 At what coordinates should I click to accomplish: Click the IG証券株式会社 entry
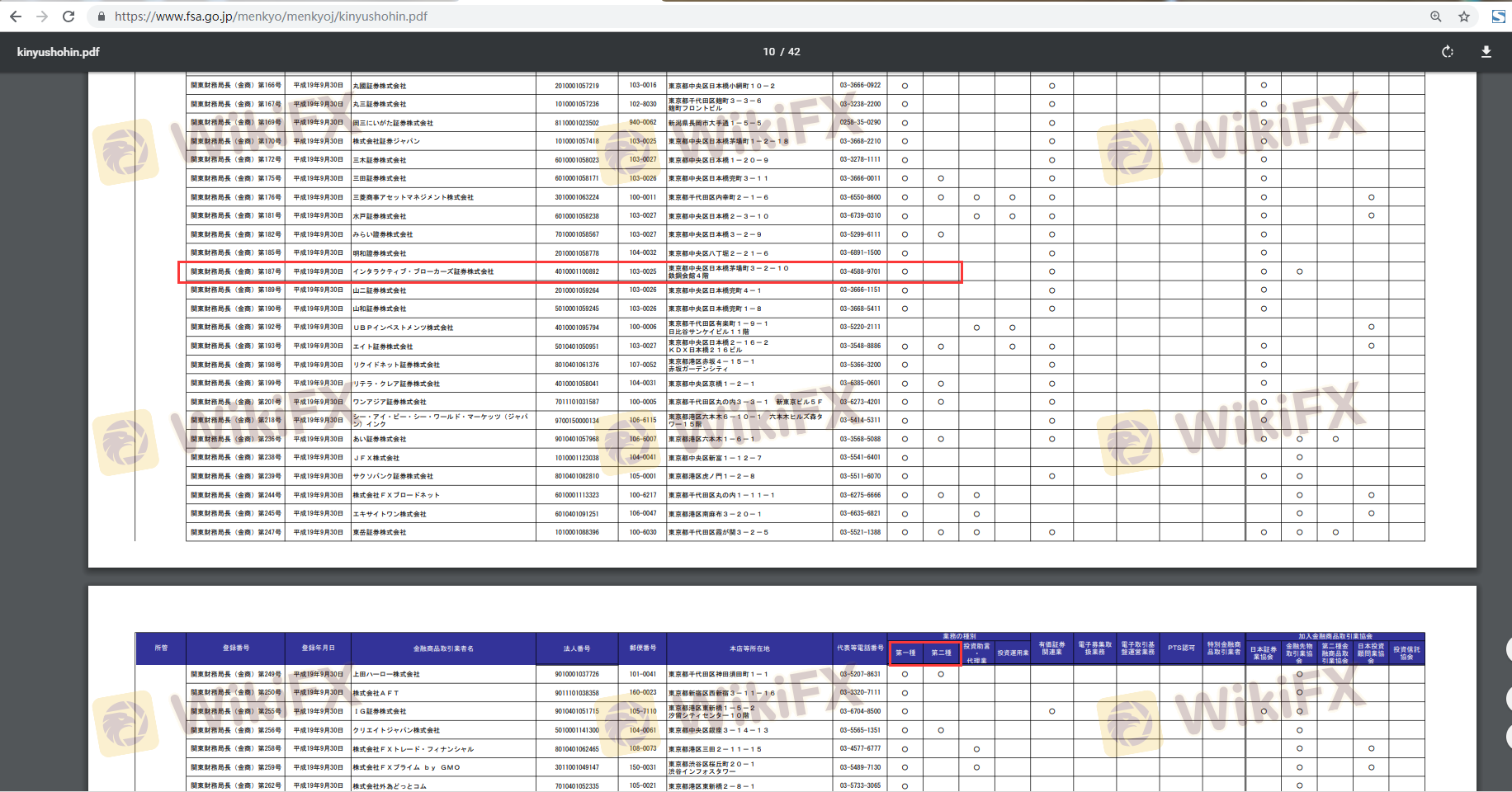(x=380, y=711)
